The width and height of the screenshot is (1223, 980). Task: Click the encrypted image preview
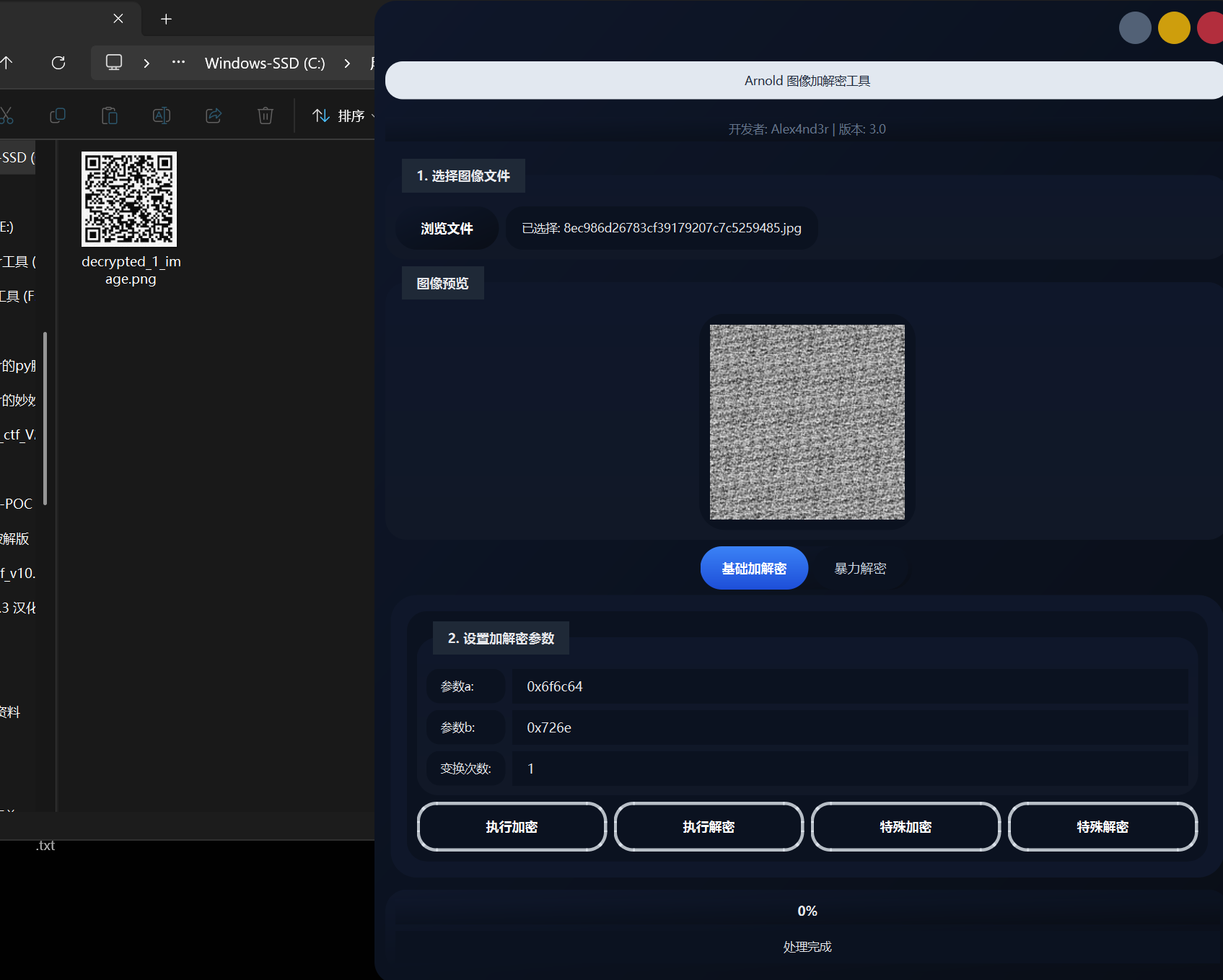click(x=807, y=422)
